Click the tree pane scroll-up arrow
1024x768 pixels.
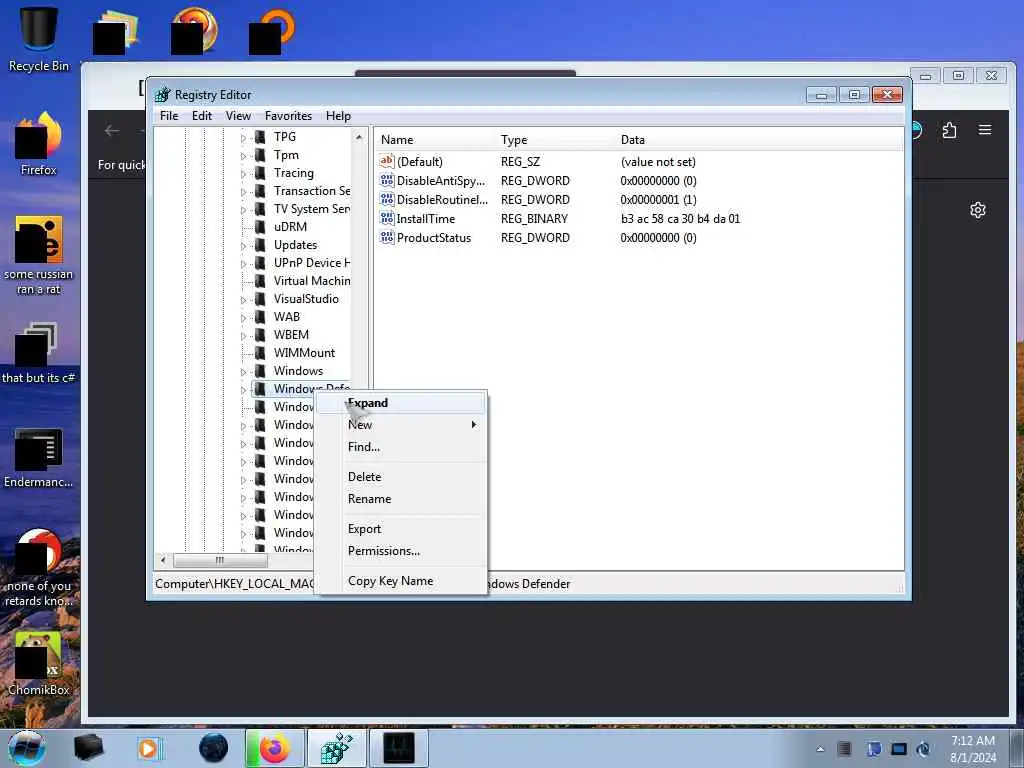[x=359, y=137]
